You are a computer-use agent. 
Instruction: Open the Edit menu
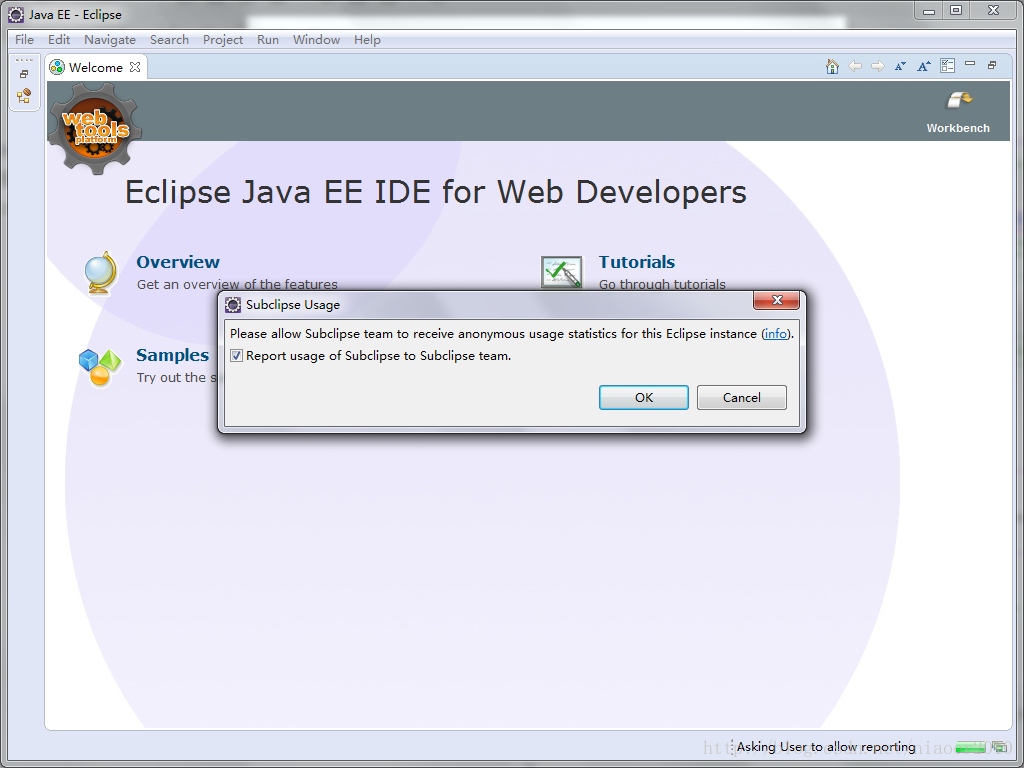click(59, 40)
